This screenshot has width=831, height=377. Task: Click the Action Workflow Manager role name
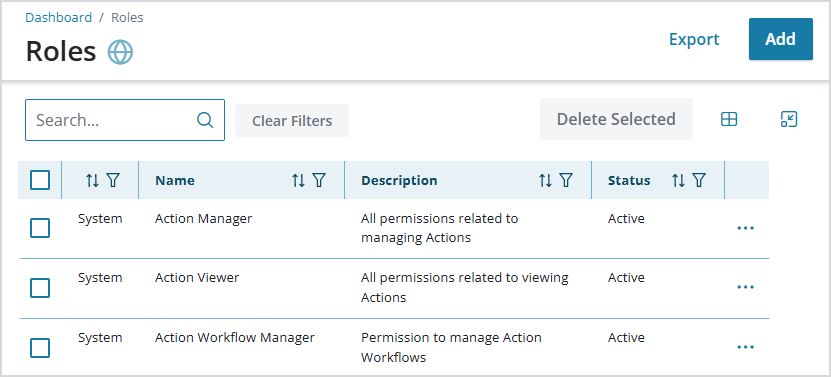click(x=235, y=338)
